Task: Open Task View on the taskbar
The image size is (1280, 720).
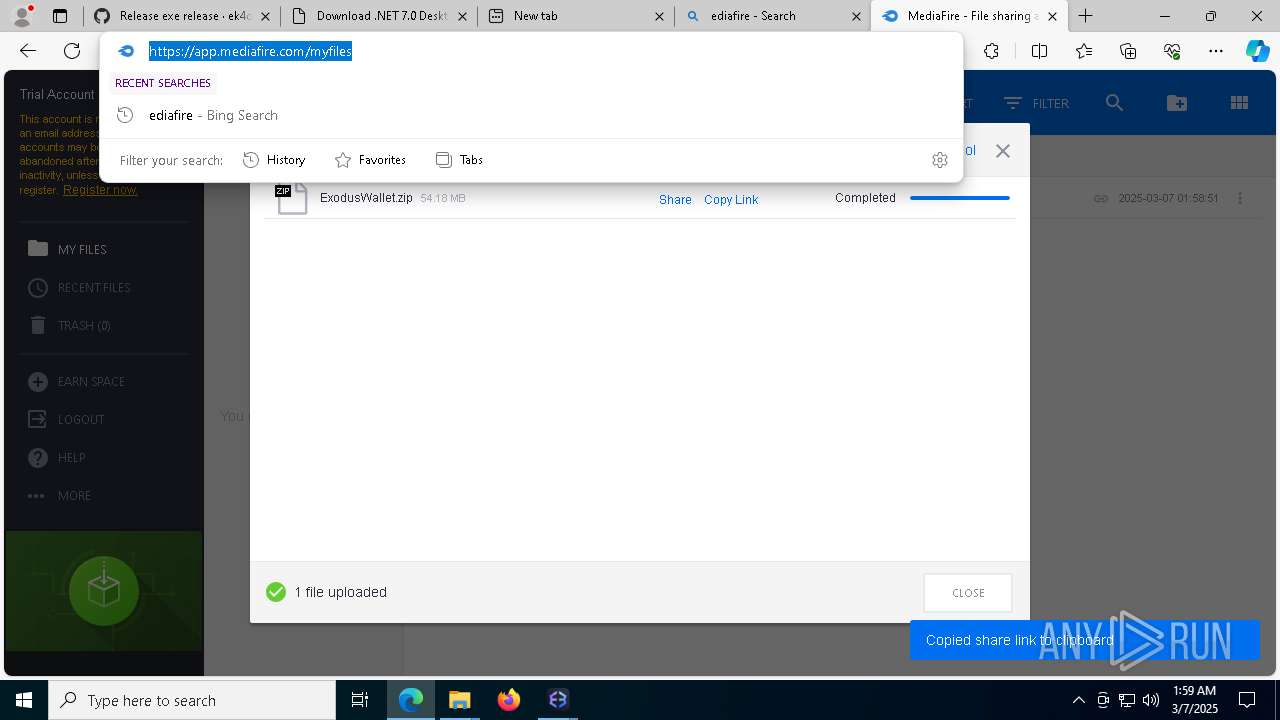Action: [360, 700]
